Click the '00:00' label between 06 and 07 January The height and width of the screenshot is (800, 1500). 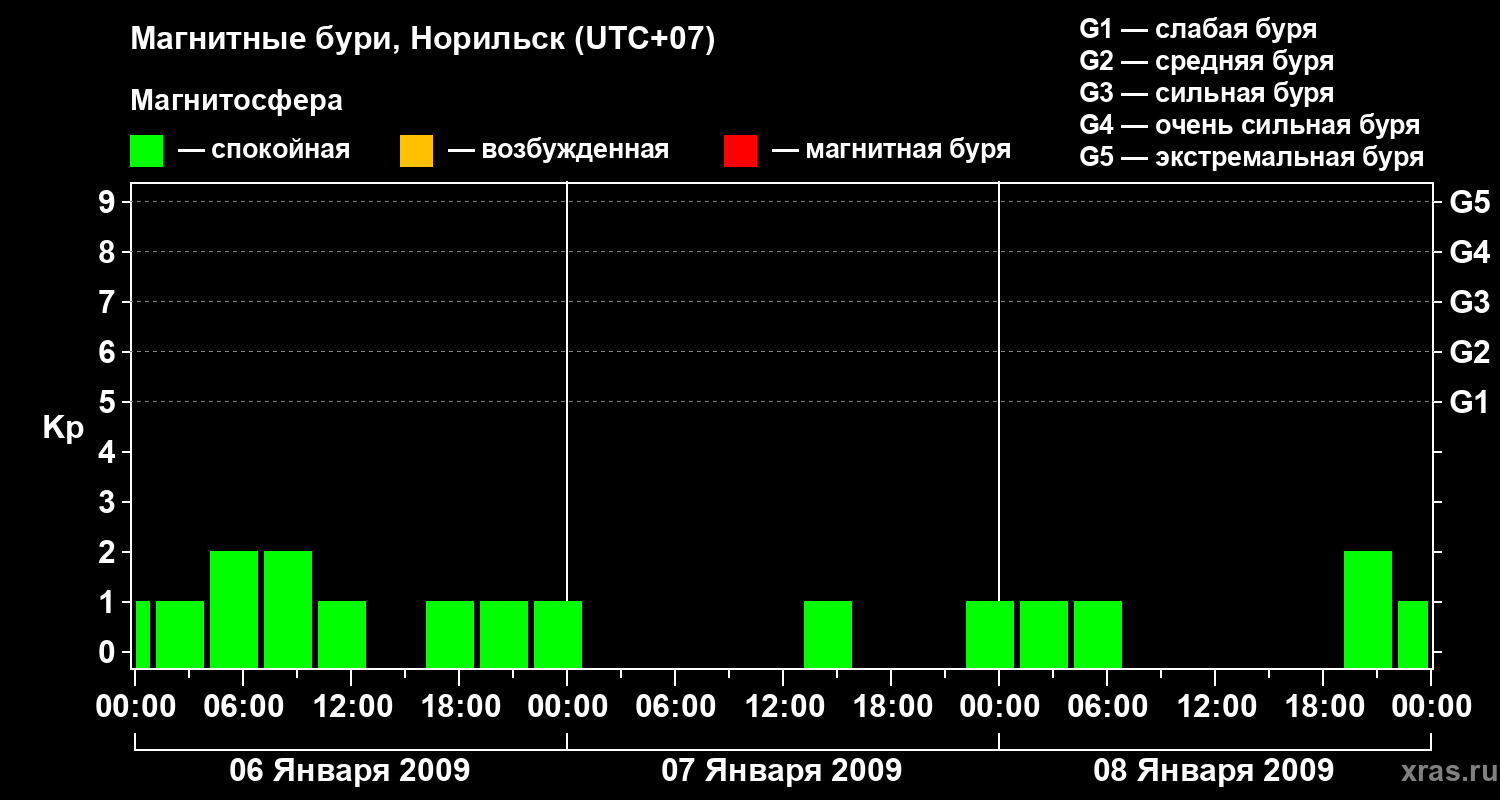pyautogui.click(x=567, y=707)
